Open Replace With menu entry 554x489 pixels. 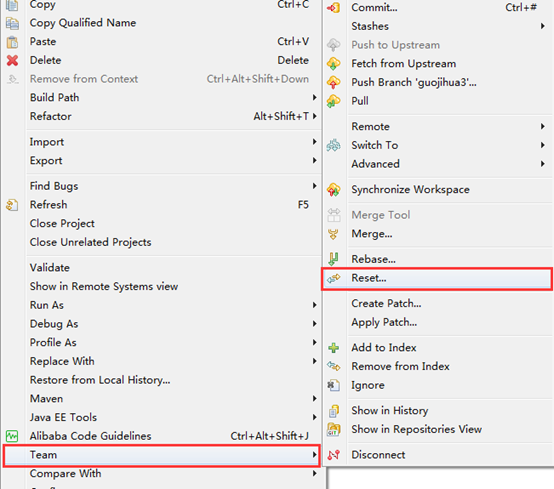[x=62, y=361]
